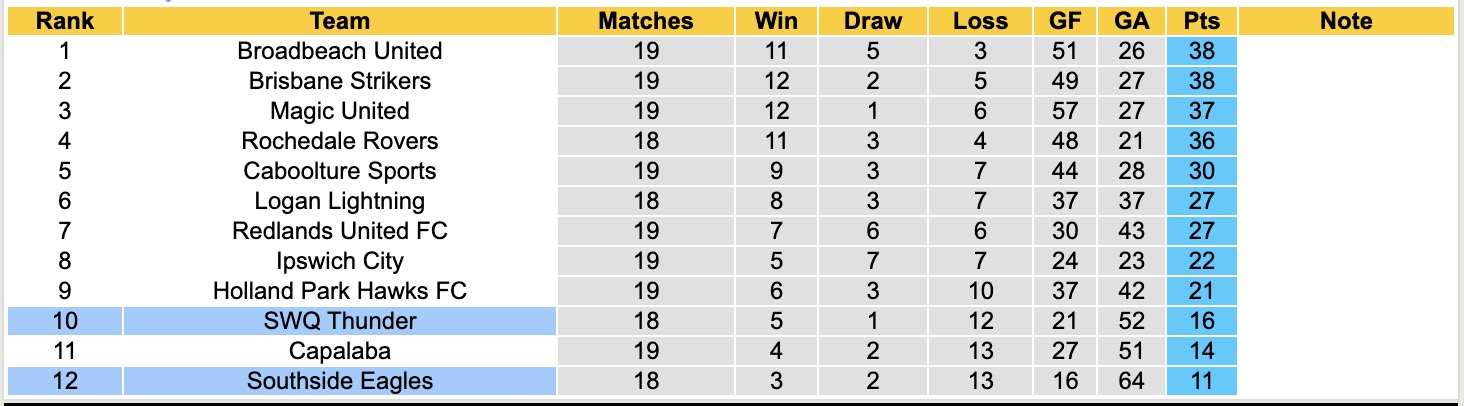Open the Brisbane Strikers team link
Screen dimensions: 1464x406
pos(340,81)
